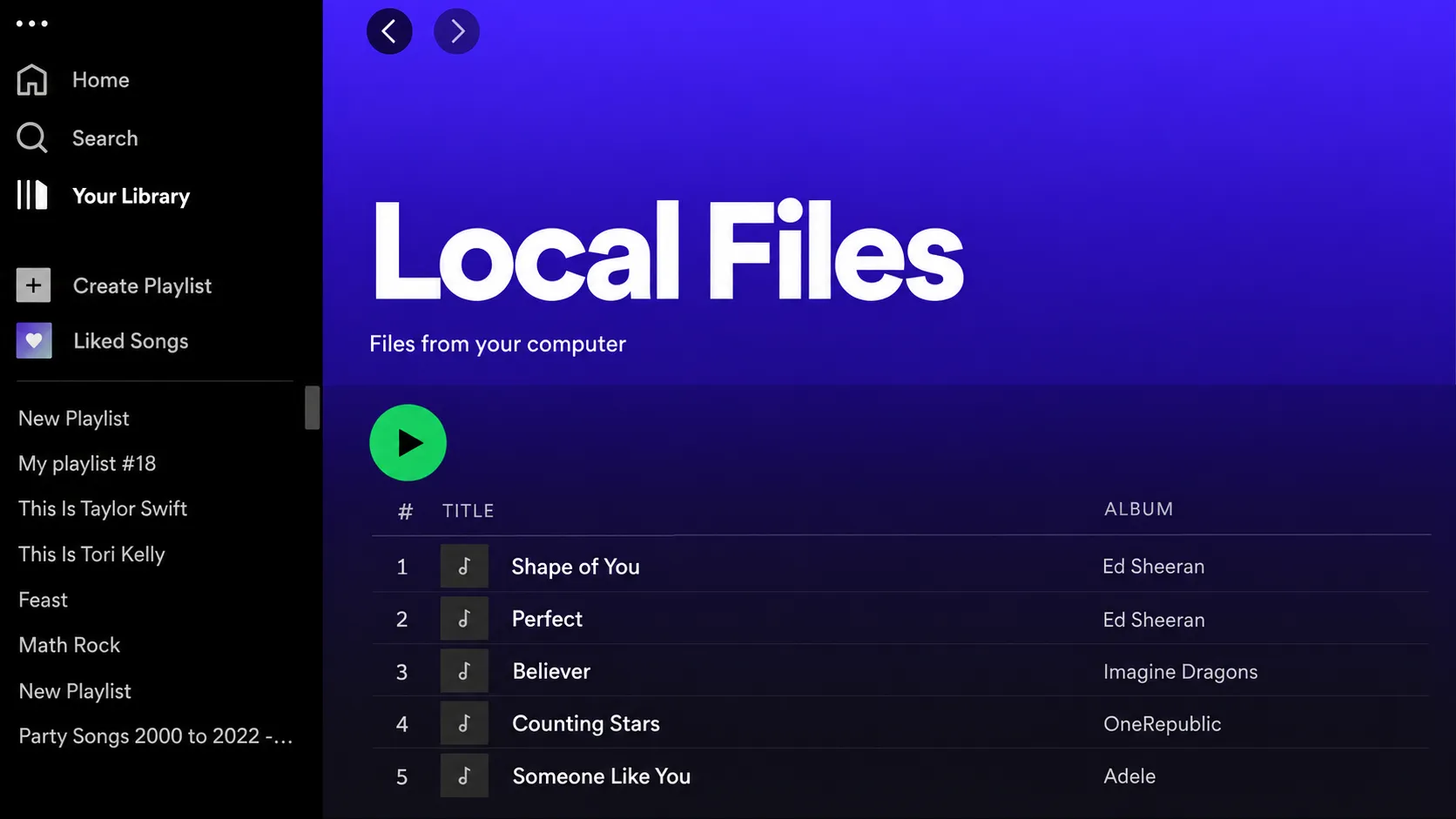Open the three-dot app menu
Image resolution: width=1456 pixels, height=819 pixels.
(32, 23)
